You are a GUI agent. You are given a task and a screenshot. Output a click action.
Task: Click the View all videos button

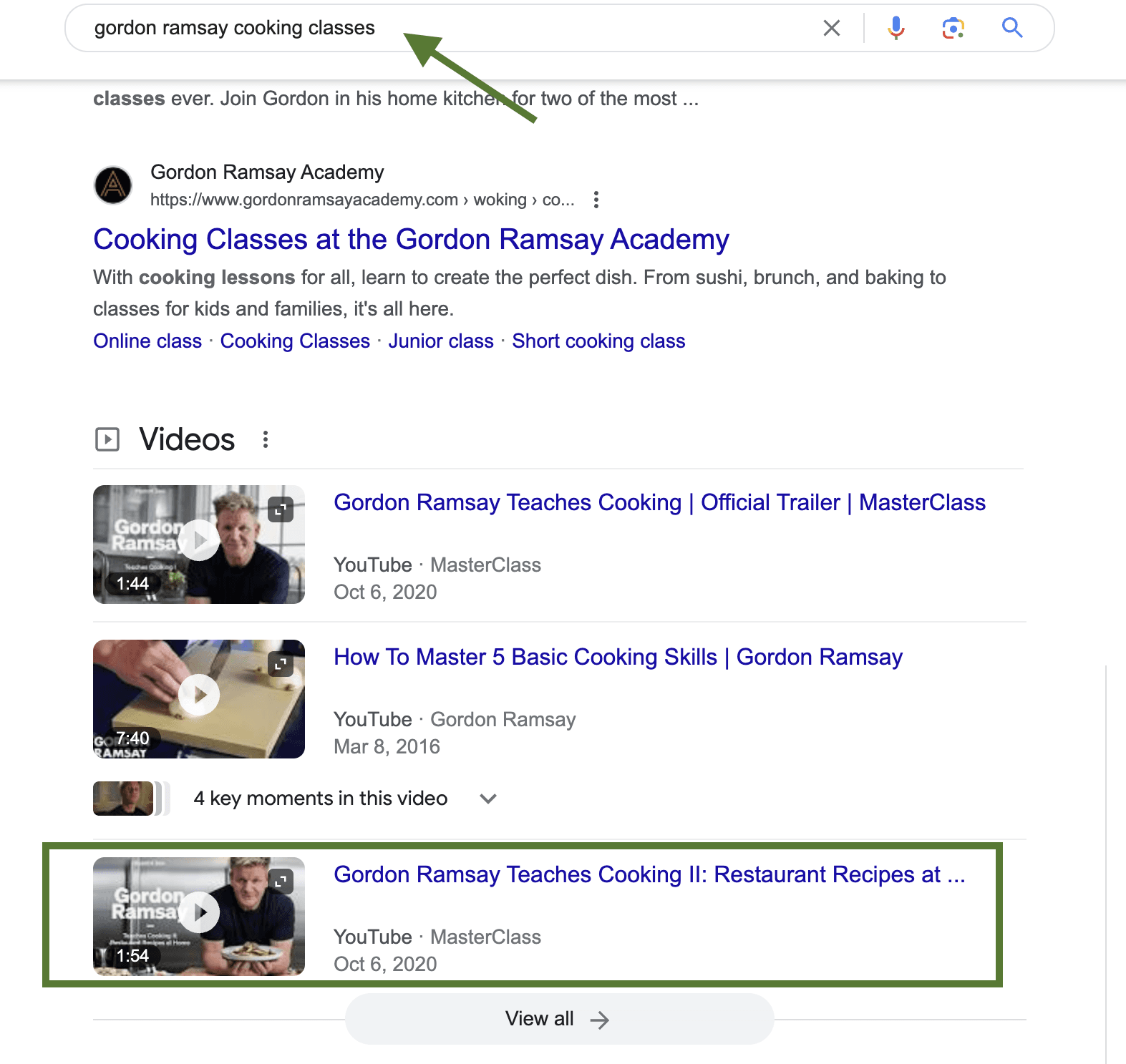pyautogui.click(x=559, y=1019)
